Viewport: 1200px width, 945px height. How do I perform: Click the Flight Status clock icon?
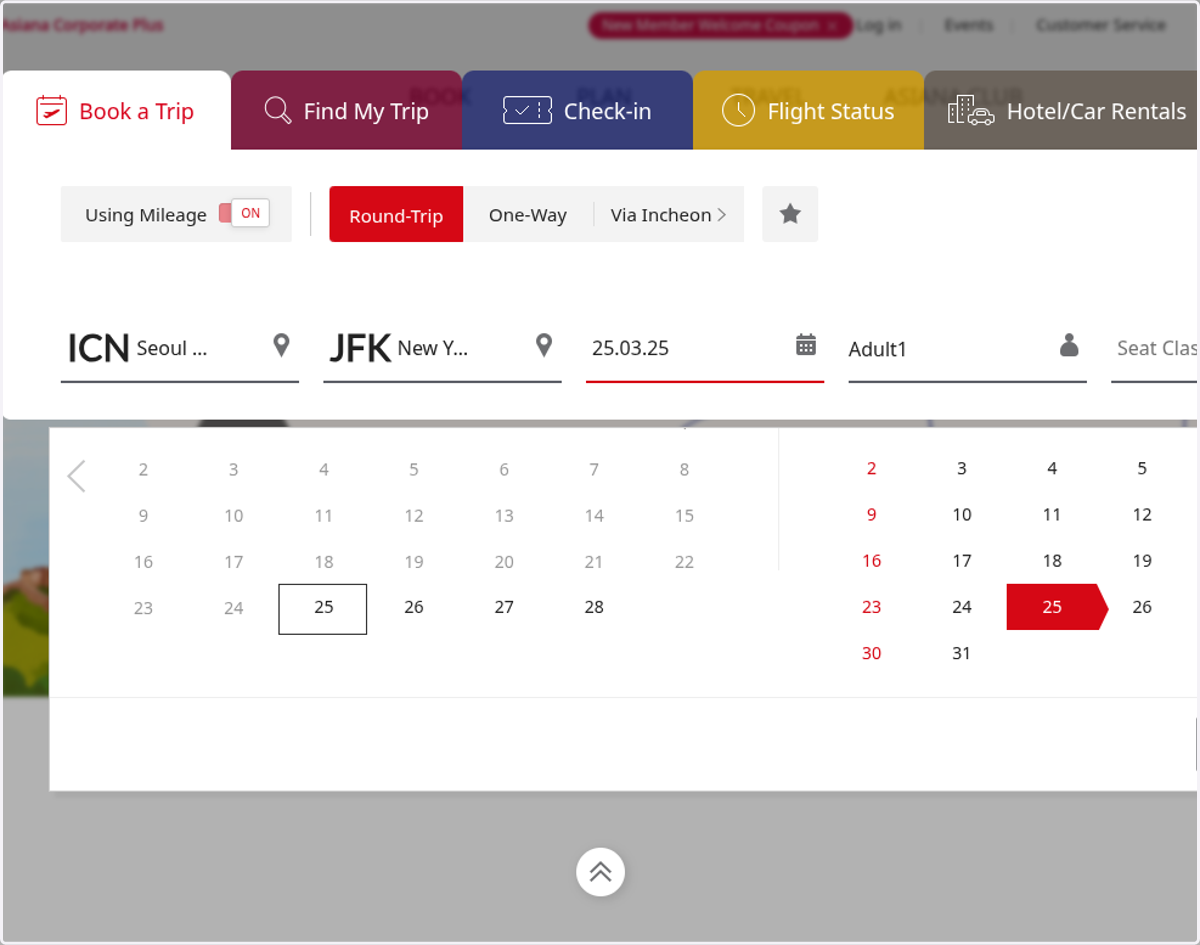click(x=738, y=110)
